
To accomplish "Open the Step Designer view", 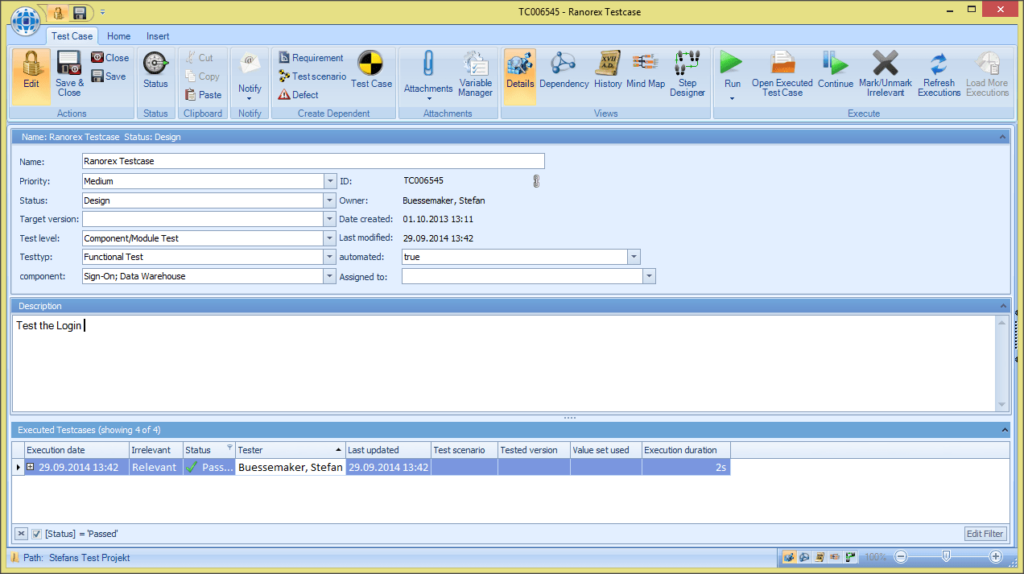I will pyautogui.click(x=687, y=74).
